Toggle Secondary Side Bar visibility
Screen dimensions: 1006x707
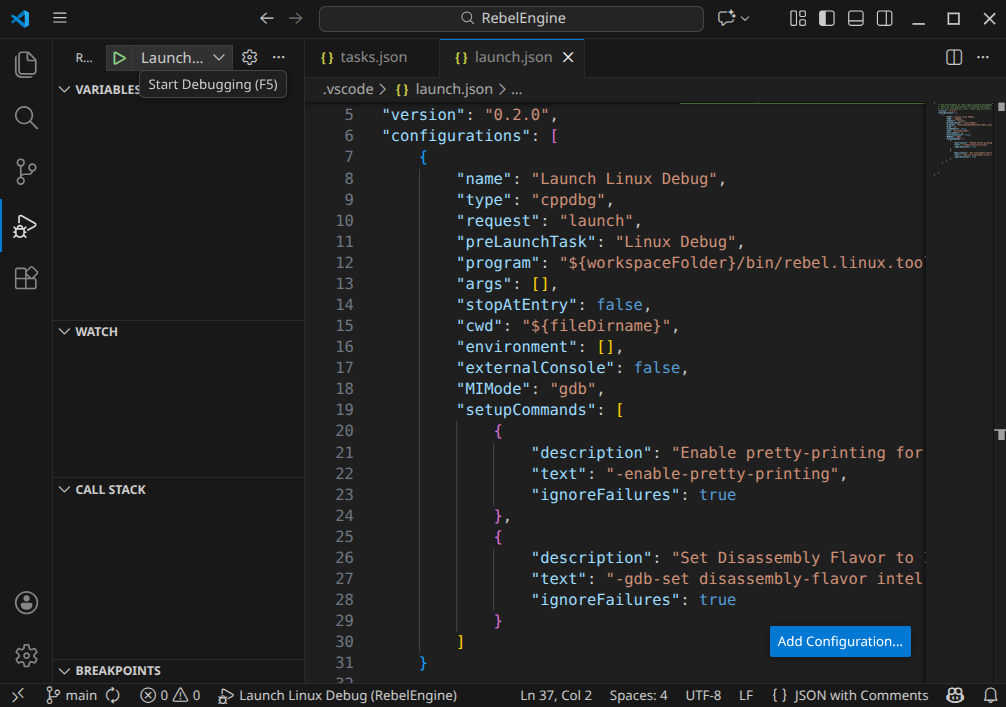885,19
